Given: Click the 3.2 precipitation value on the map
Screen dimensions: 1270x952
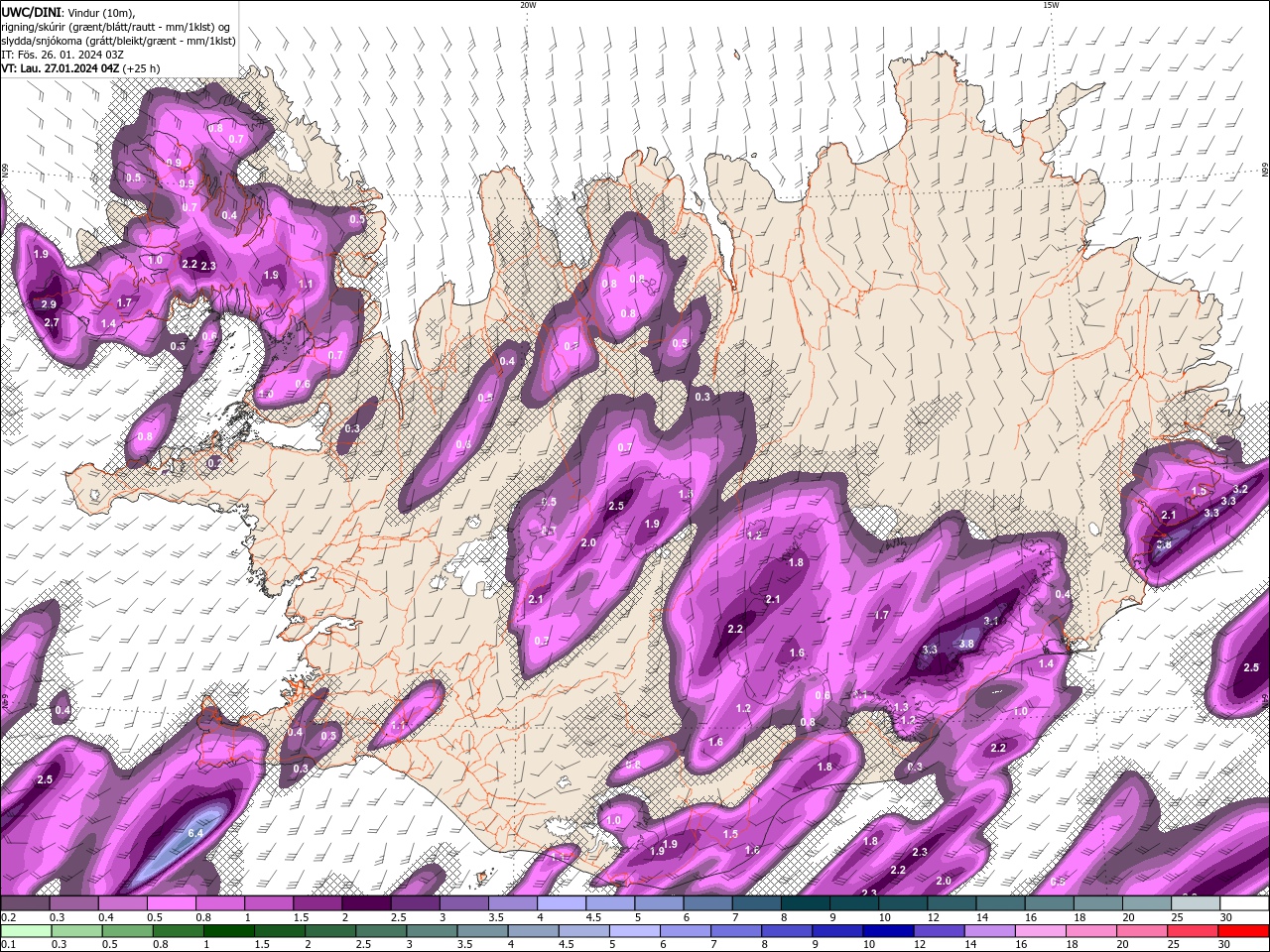Looking at the screenshot, I should pos(1240,490).
